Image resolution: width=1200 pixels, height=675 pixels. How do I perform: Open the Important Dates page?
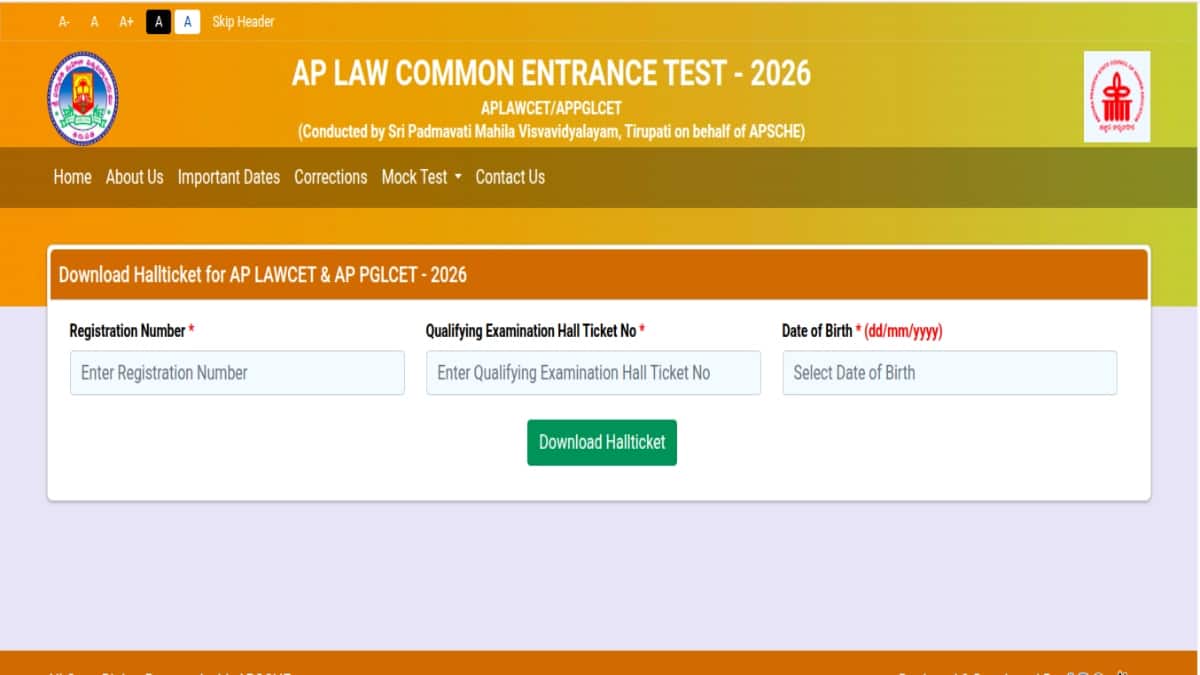coord(228,177)
